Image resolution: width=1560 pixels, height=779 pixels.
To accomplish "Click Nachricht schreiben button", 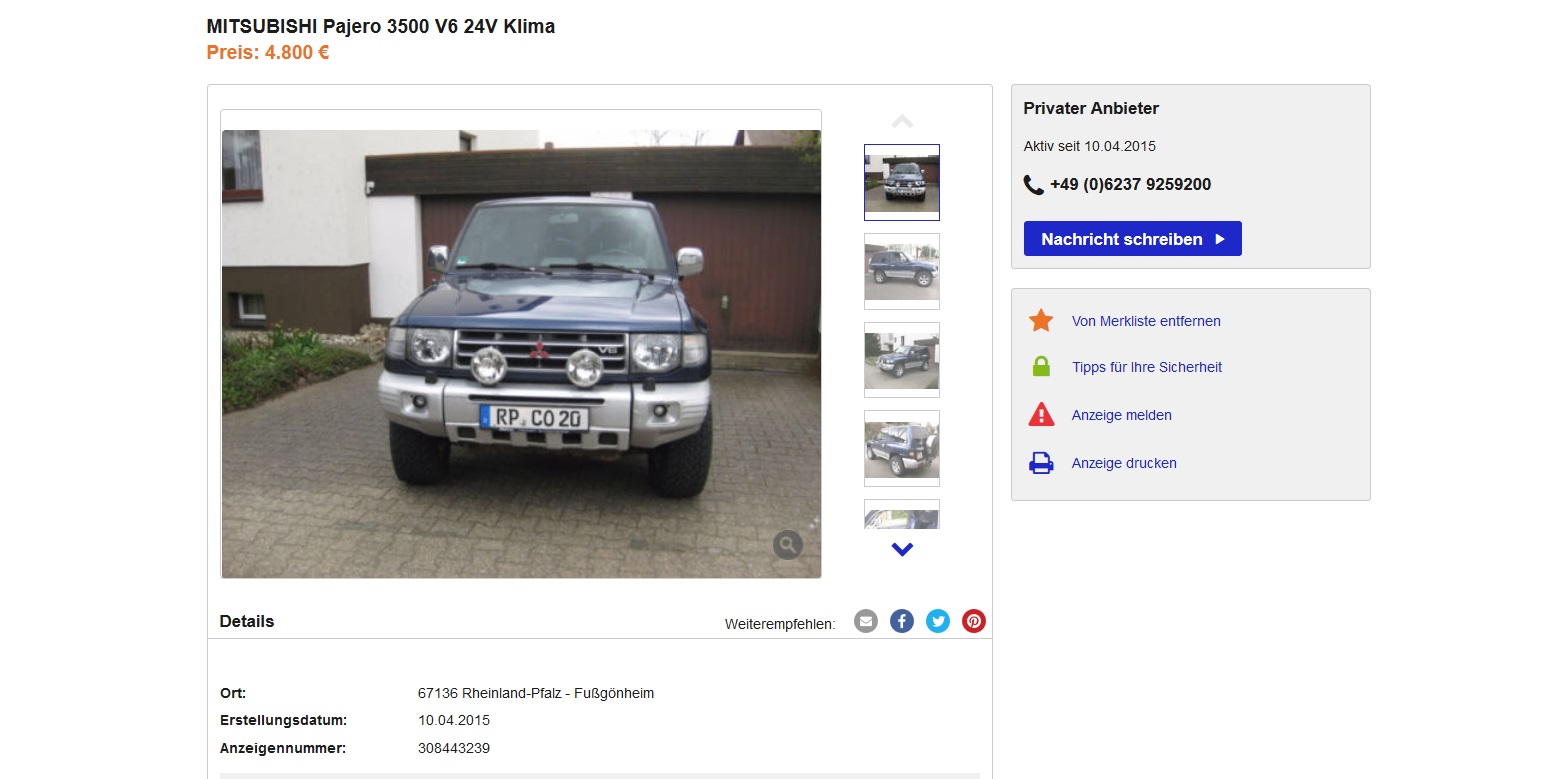I will pos(1133,239).
